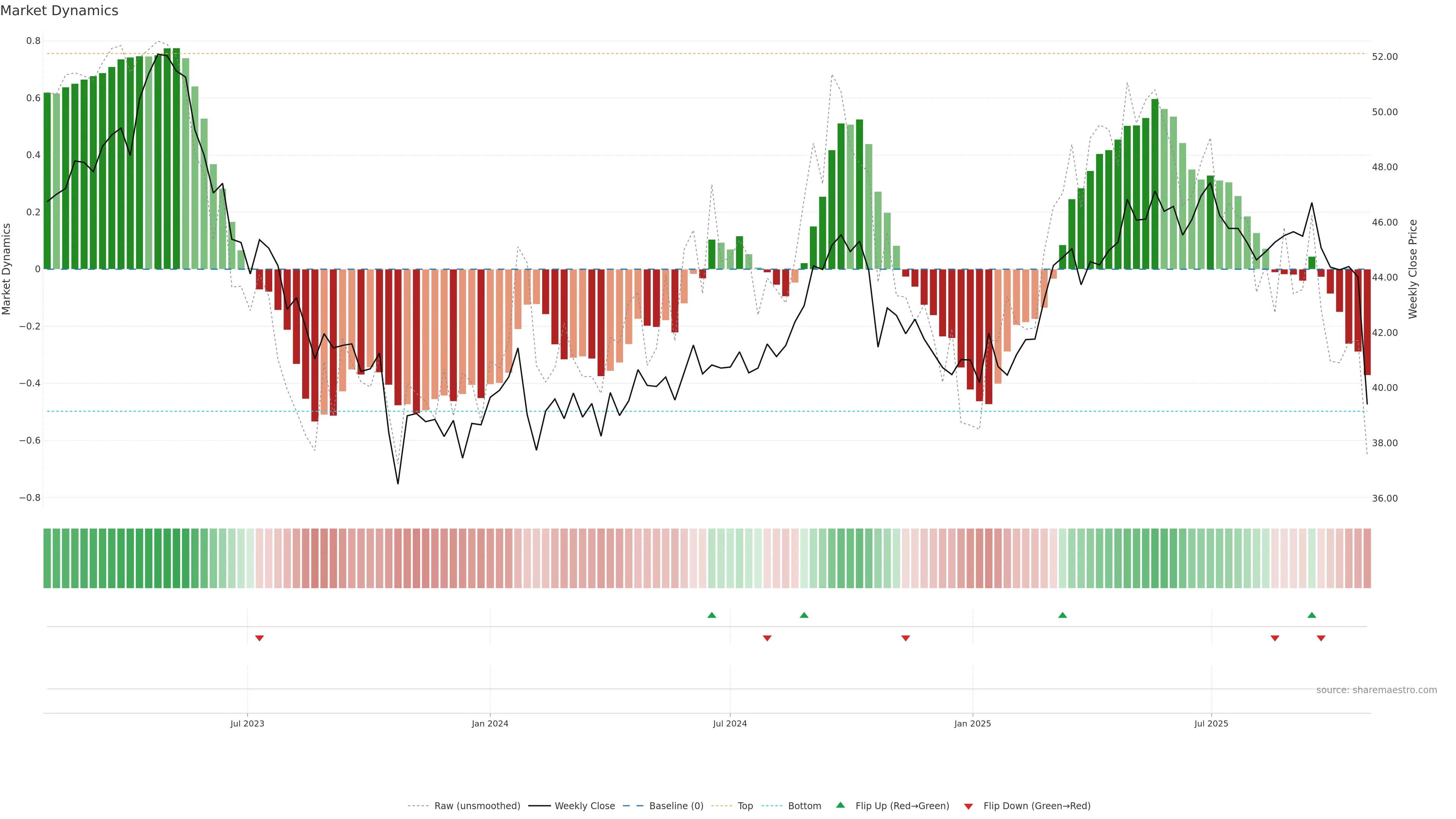Click the source: sharemaestro.com text
The height and width of the screenshot is (819, 1456).
1376,690
